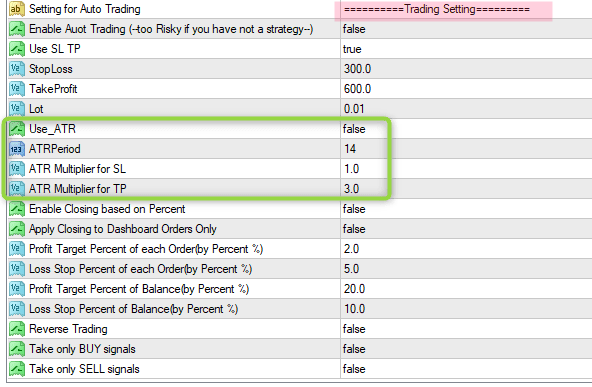The width and height of the screenshot is (592, 387).
Task: Click the boolean icon beside Use SL TP
Action: pos(17,49)
